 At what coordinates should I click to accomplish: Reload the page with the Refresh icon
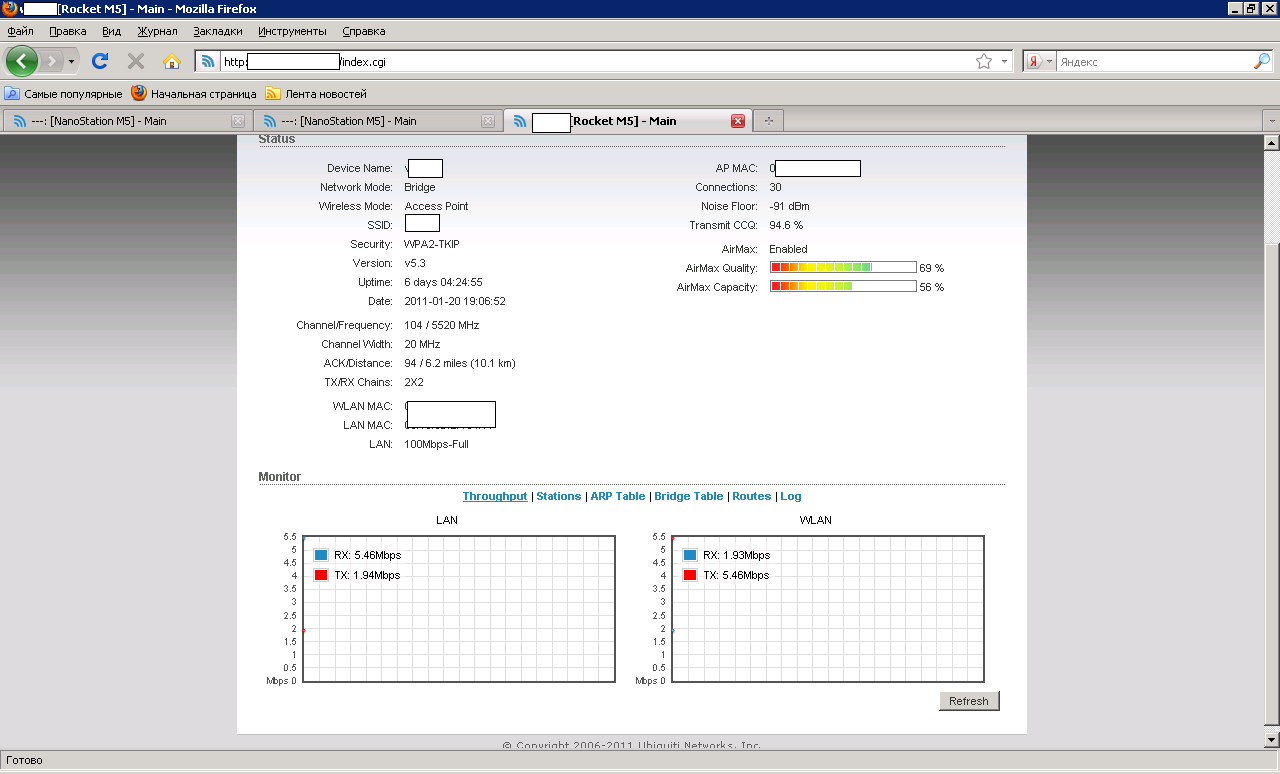100,61
